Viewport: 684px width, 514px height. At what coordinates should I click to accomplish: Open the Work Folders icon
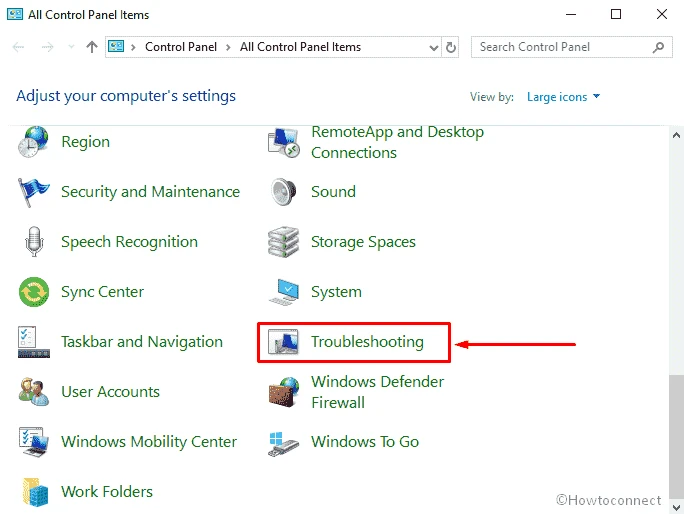click(35, 492)
